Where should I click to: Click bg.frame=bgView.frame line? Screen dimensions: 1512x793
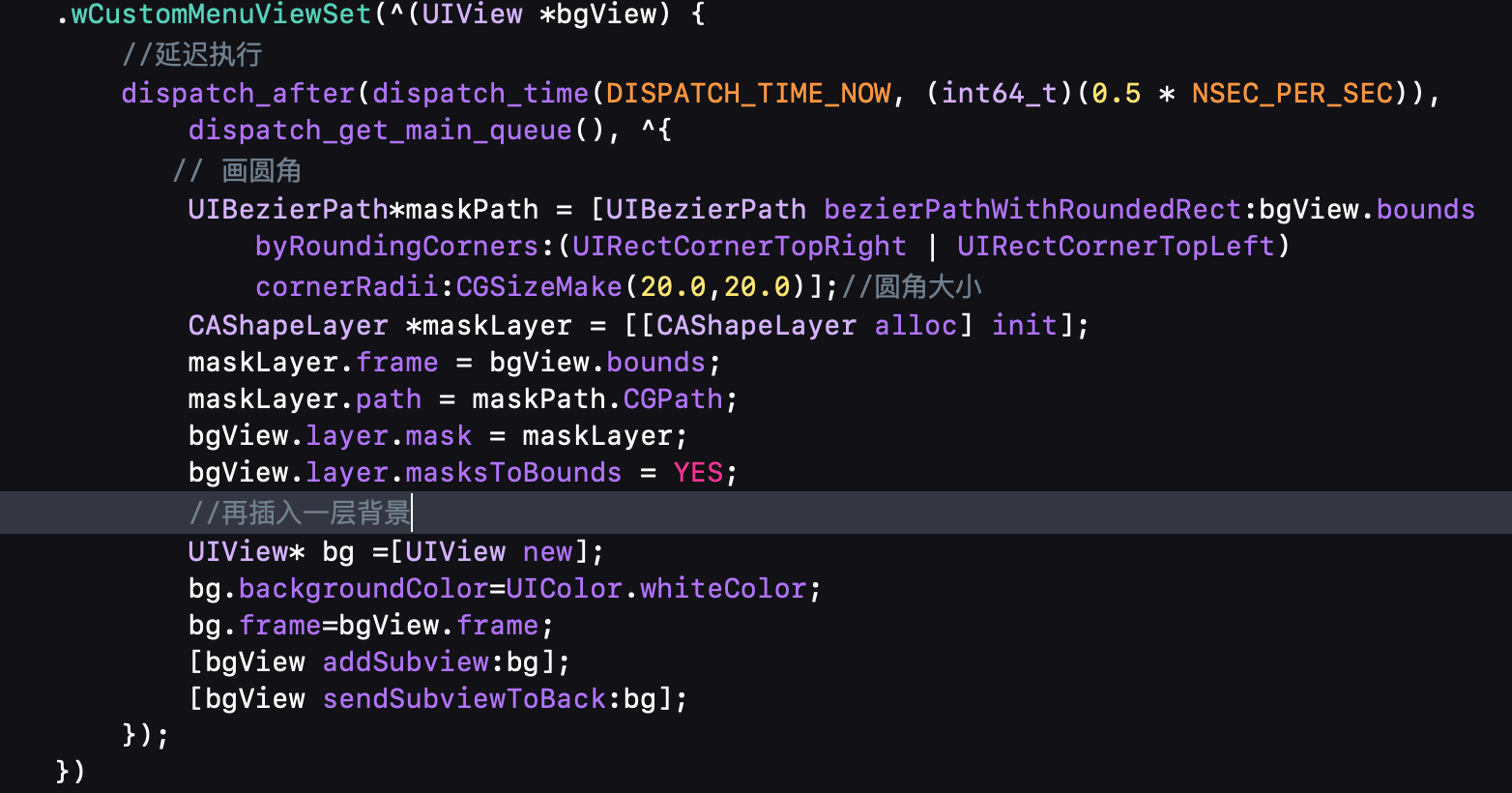pos(371,626)
